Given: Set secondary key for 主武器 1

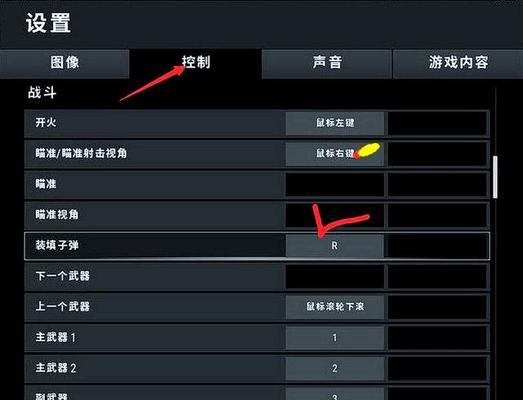Looking at the screenshot, I should coord(438,338).
